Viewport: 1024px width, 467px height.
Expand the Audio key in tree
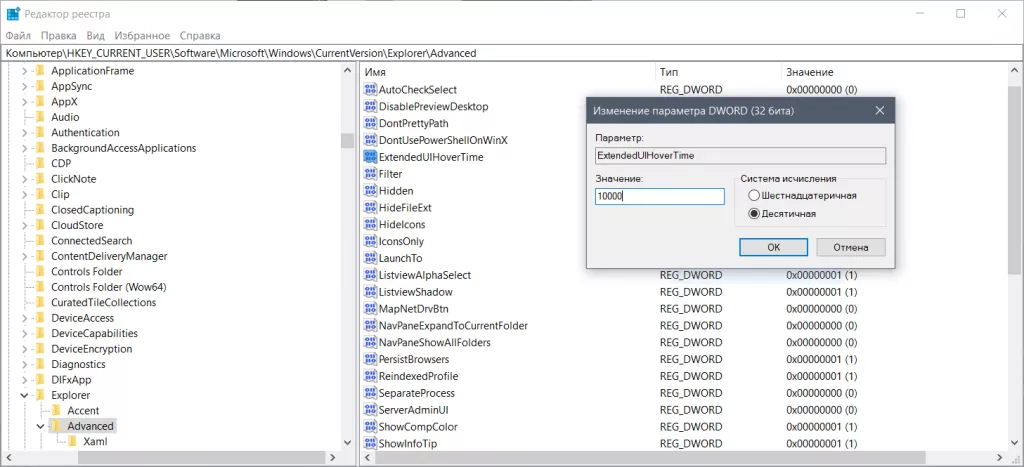point(24,117)
